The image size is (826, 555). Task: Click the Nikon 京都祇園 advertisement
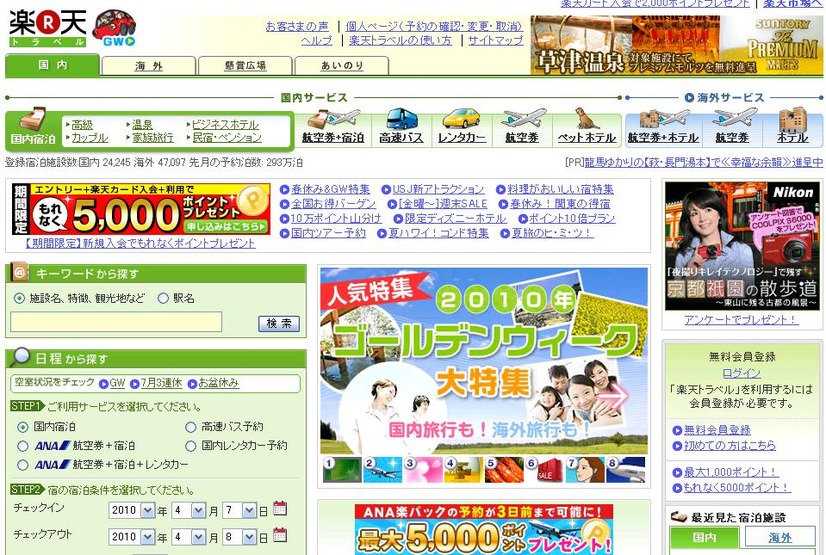point(742,246)
